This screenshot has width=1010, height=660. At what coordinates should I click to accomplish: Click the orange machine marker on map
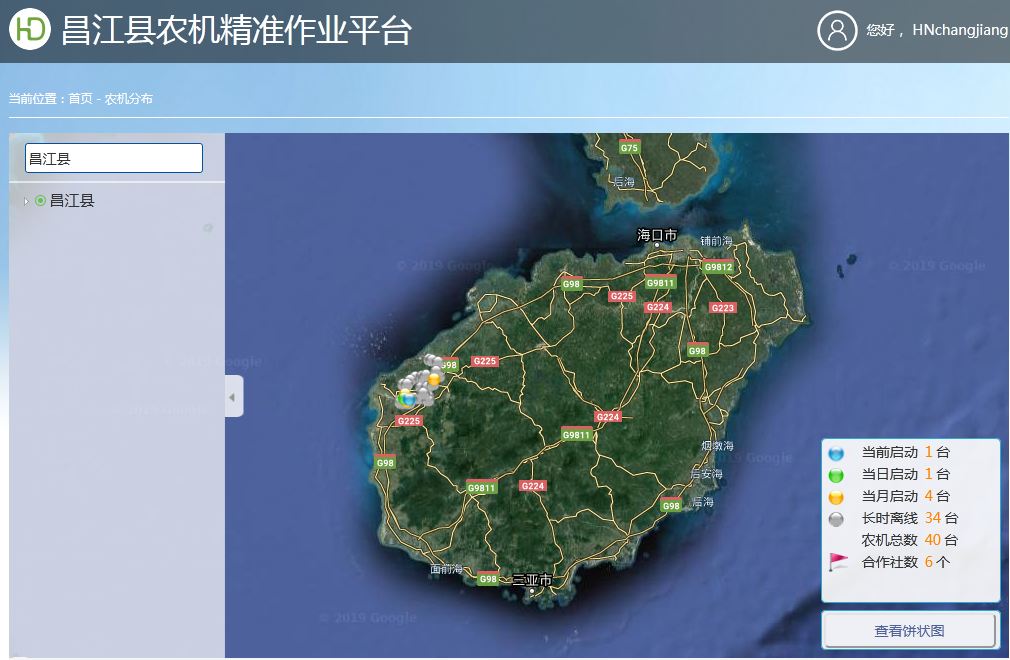[434, 380]
